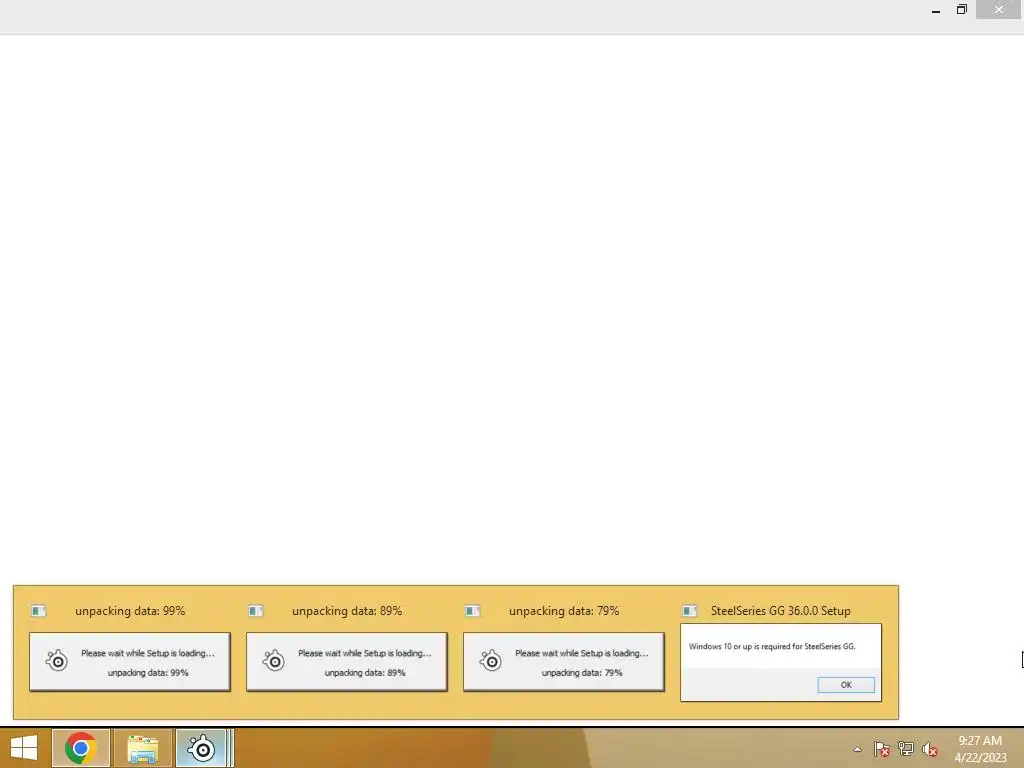Click SteelSeries logo in the 99% preview
Screen dimensions: 1024x768
click(57, 660)
